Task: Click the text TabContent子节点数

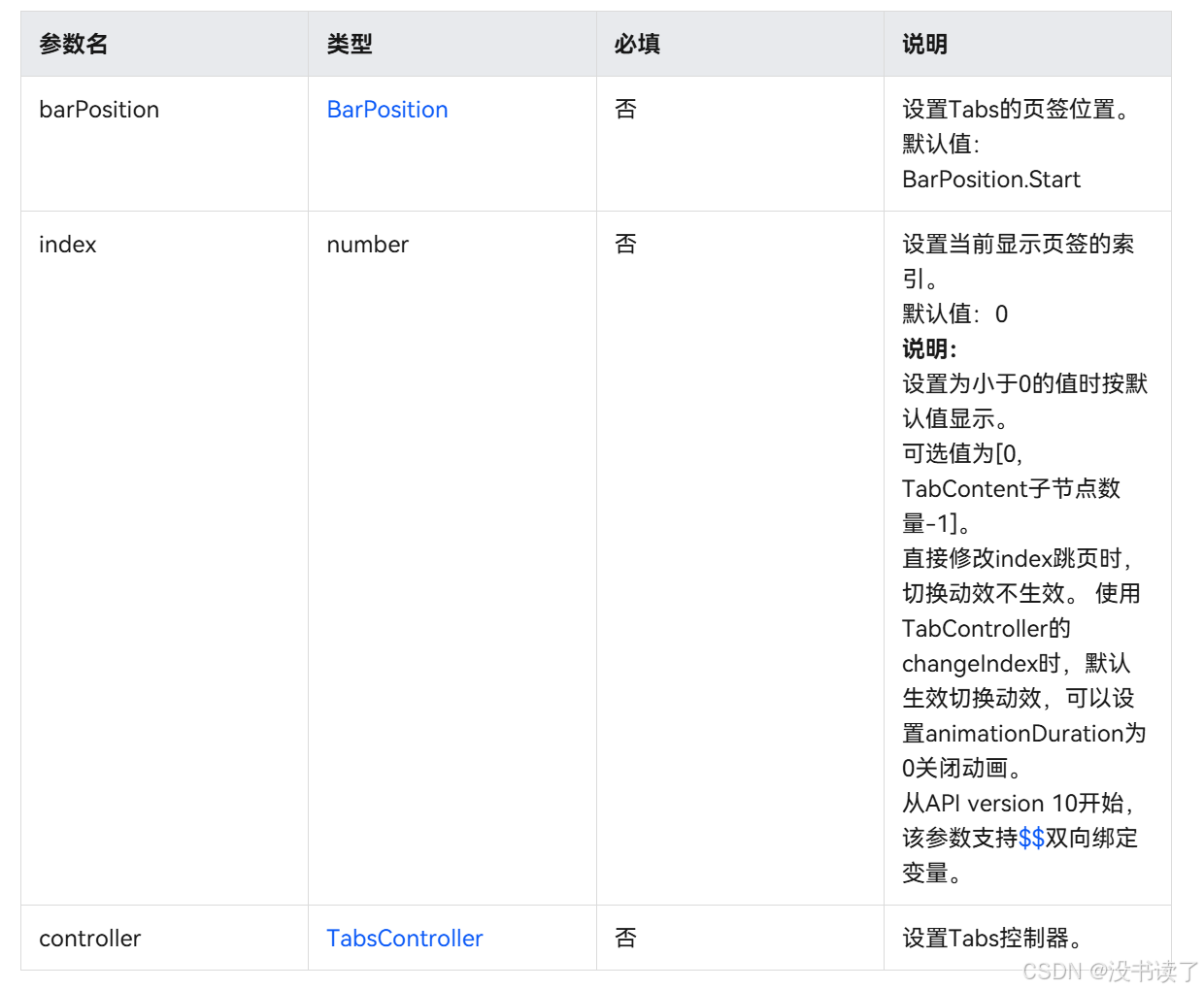Action: (1012, 489)
